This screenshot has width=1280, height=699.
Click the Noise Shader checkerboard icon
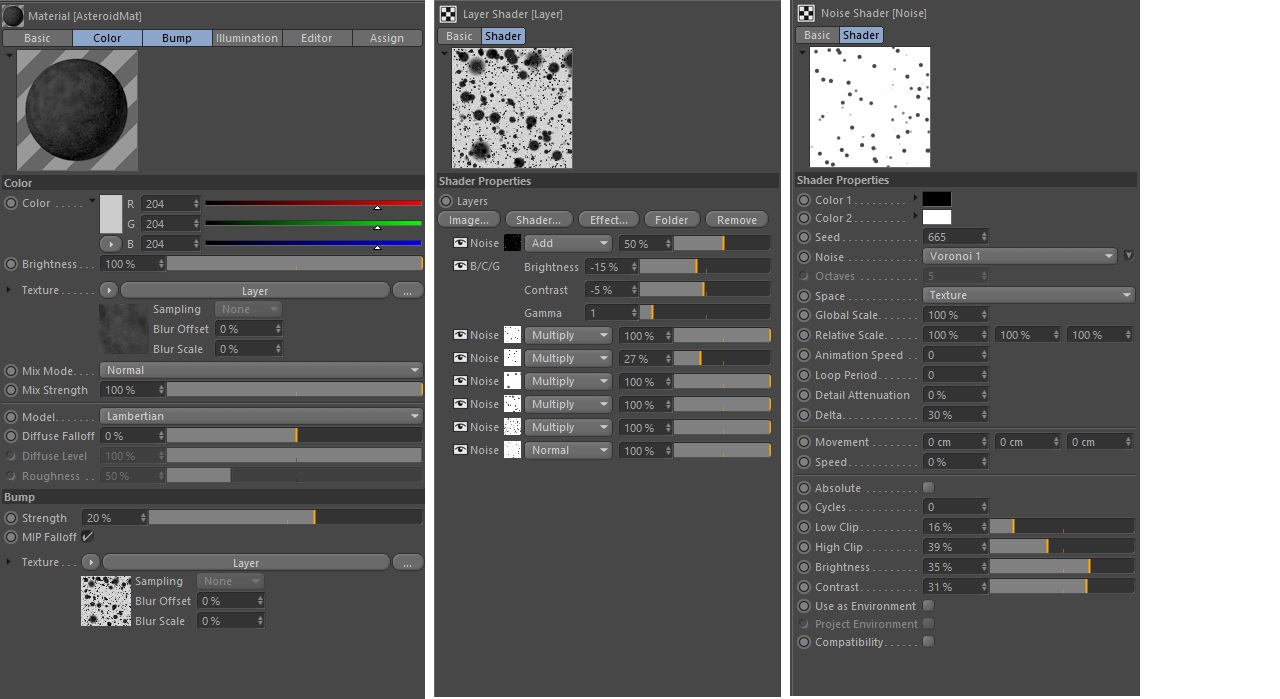[806, 13]
